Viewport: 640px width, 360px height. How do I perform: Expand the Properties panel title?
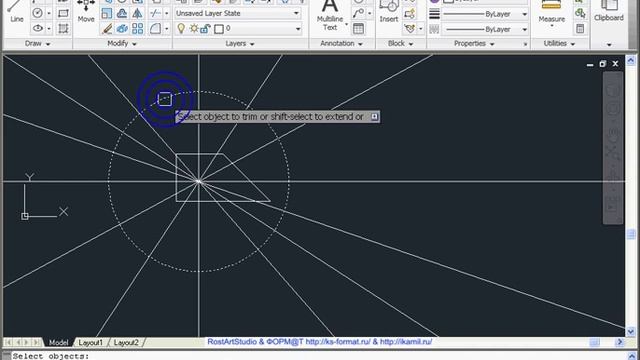474,43
